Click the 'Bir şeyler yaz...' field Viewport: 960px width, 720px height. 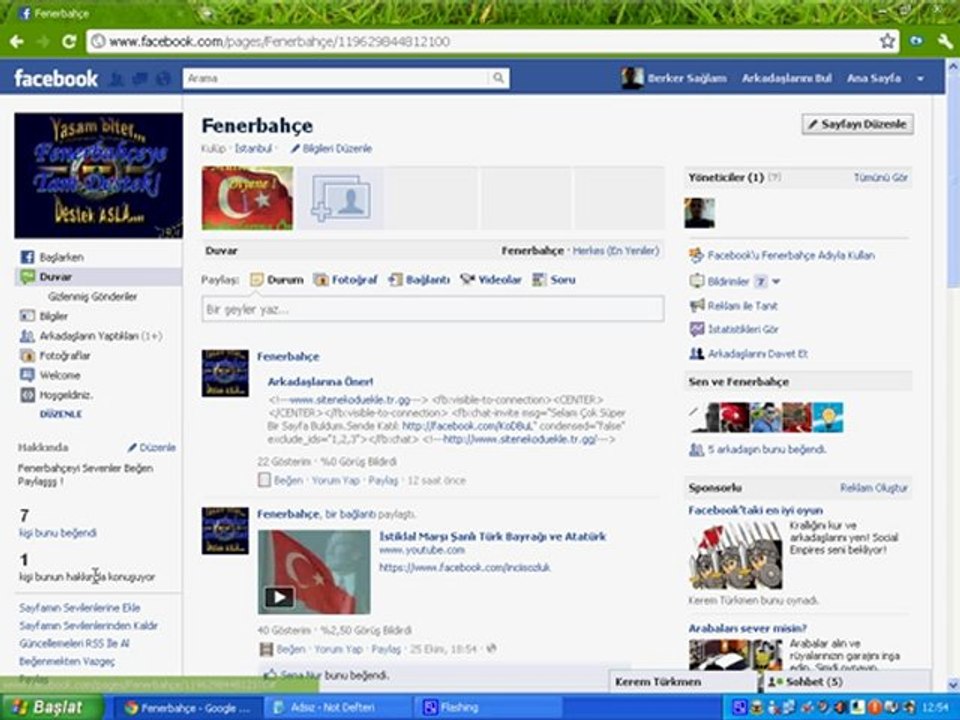[433, 309]
